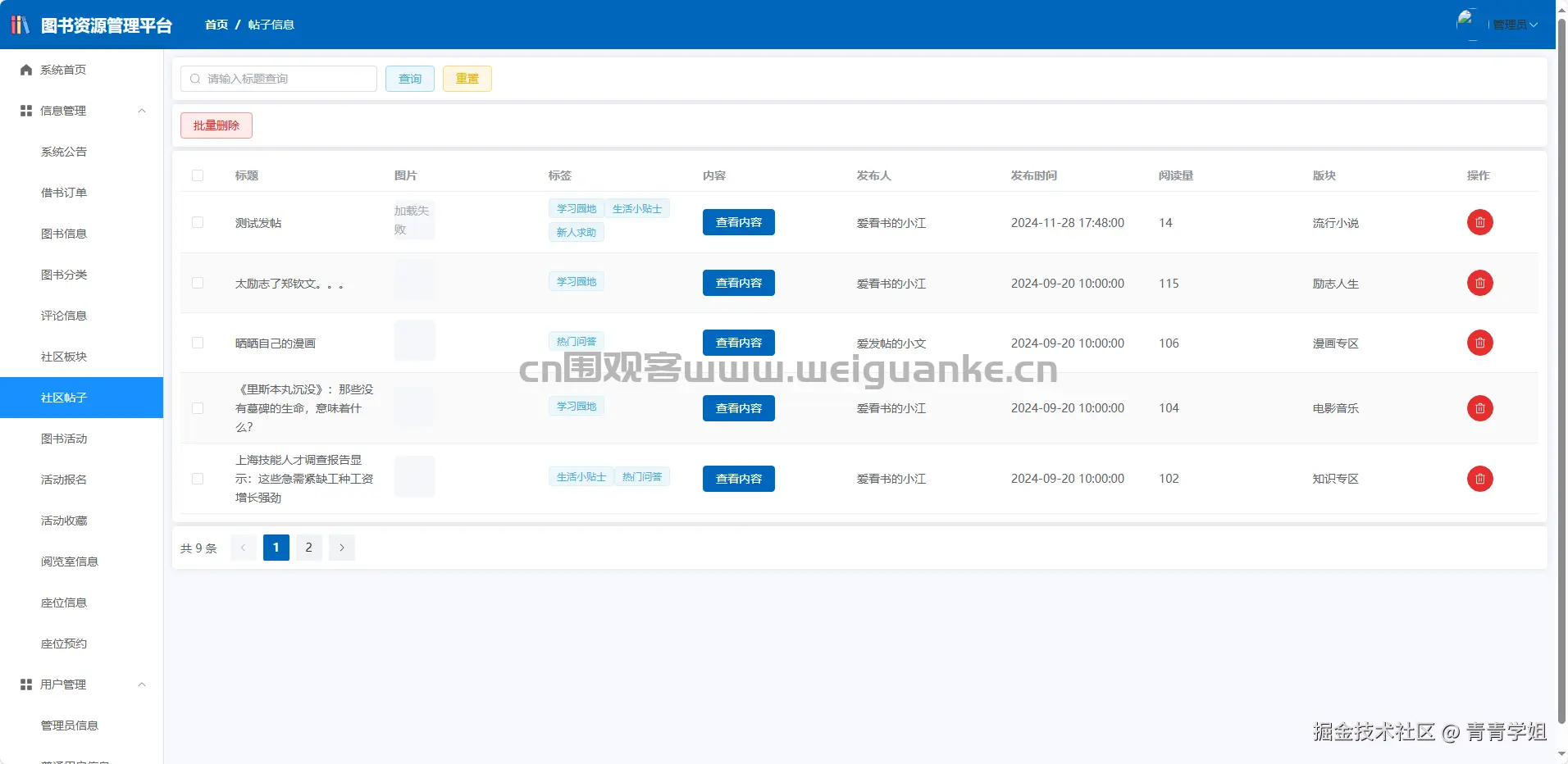Screen dimensions: 1568x764
Task: Open 系统首页 in the sidebar
Action: point(82,70)
